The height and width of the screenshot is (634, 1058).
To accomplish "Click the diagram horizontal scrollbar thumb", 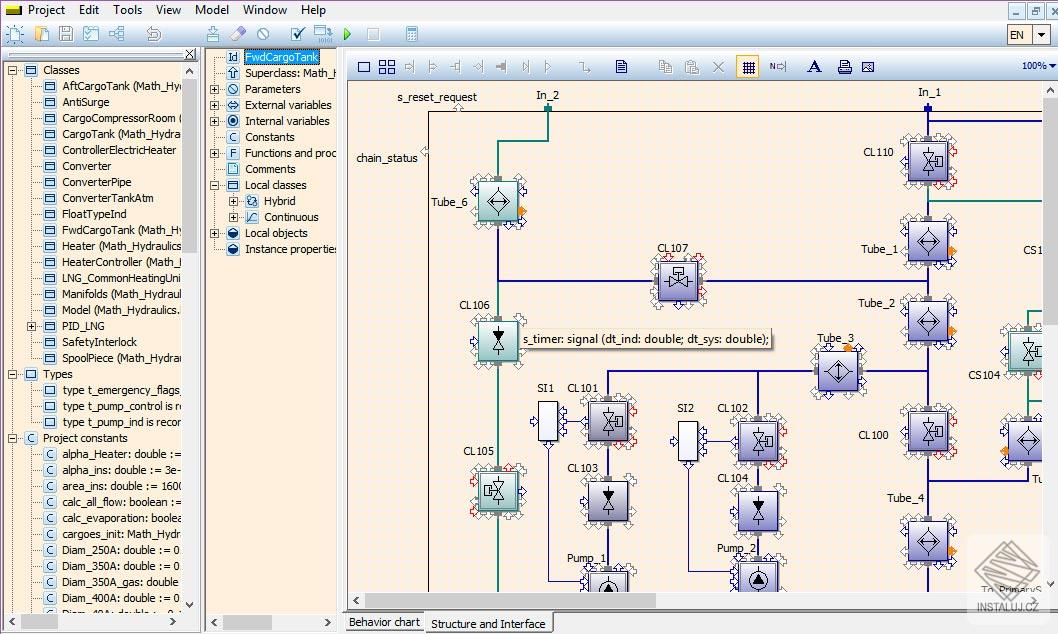I will [x=510, y=600].
